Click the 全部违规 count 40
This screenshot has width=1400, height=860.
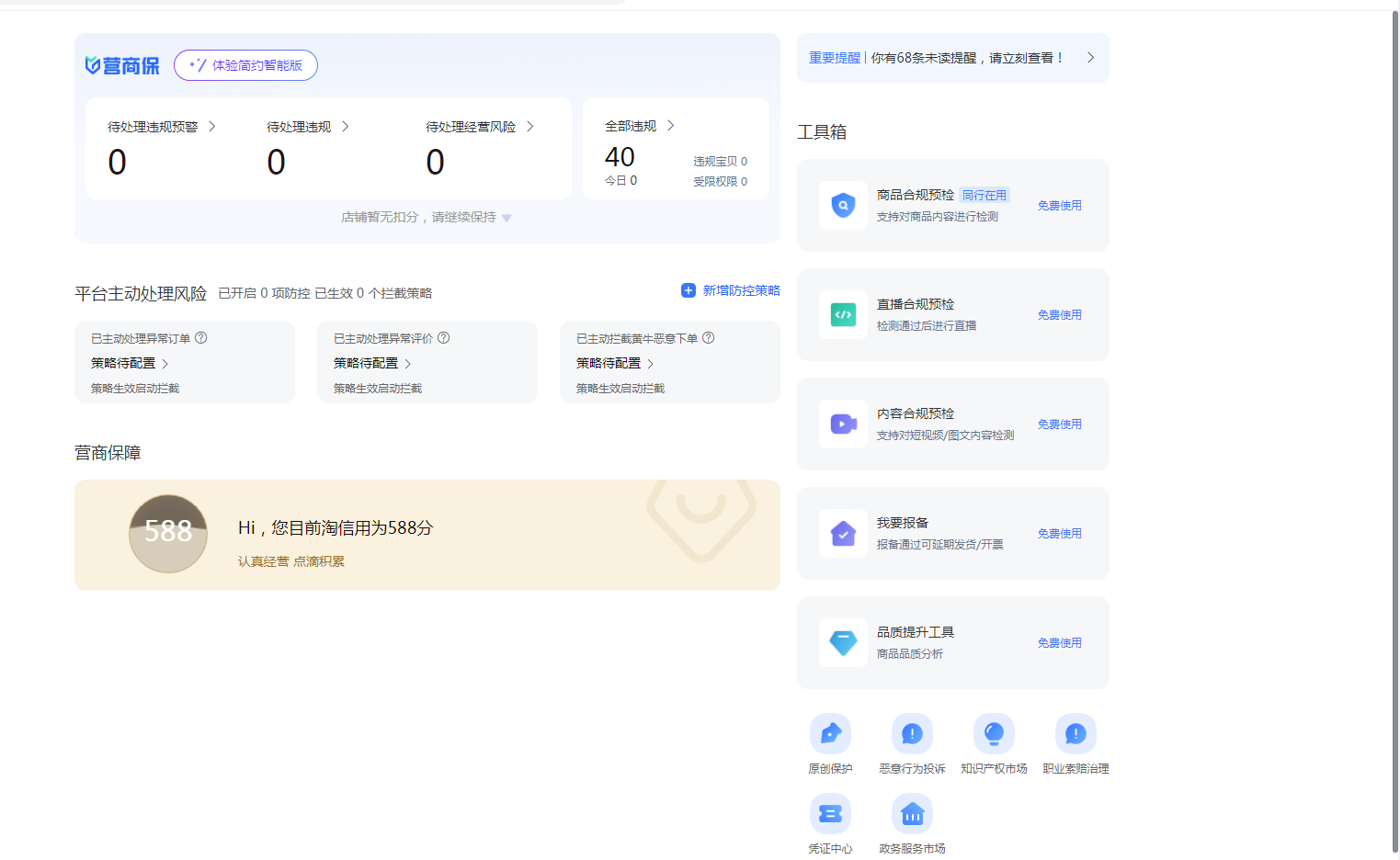point(620,157)
